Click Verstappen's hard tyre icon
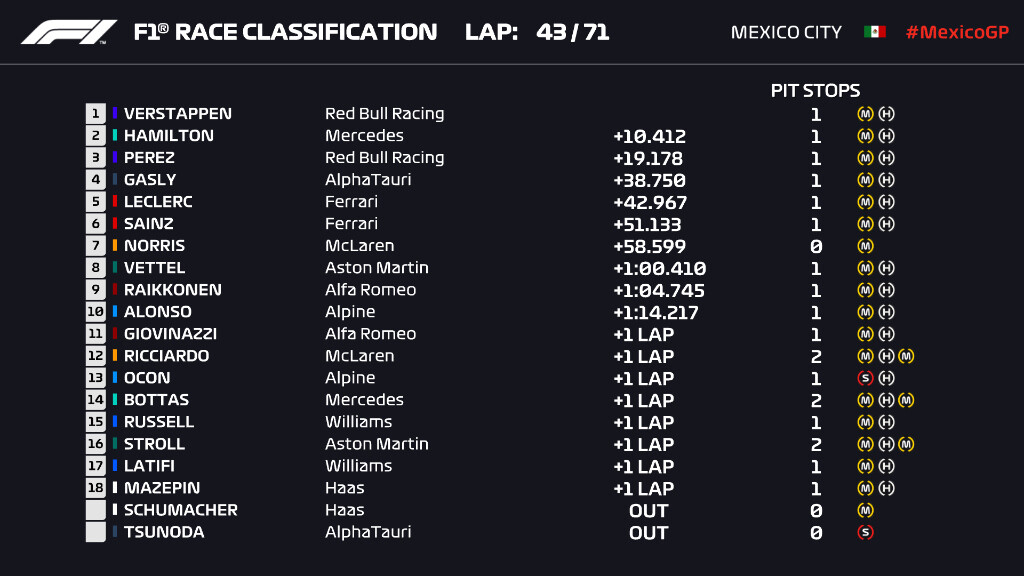Viewport: 1024px width, 576px height. (886, 114)
